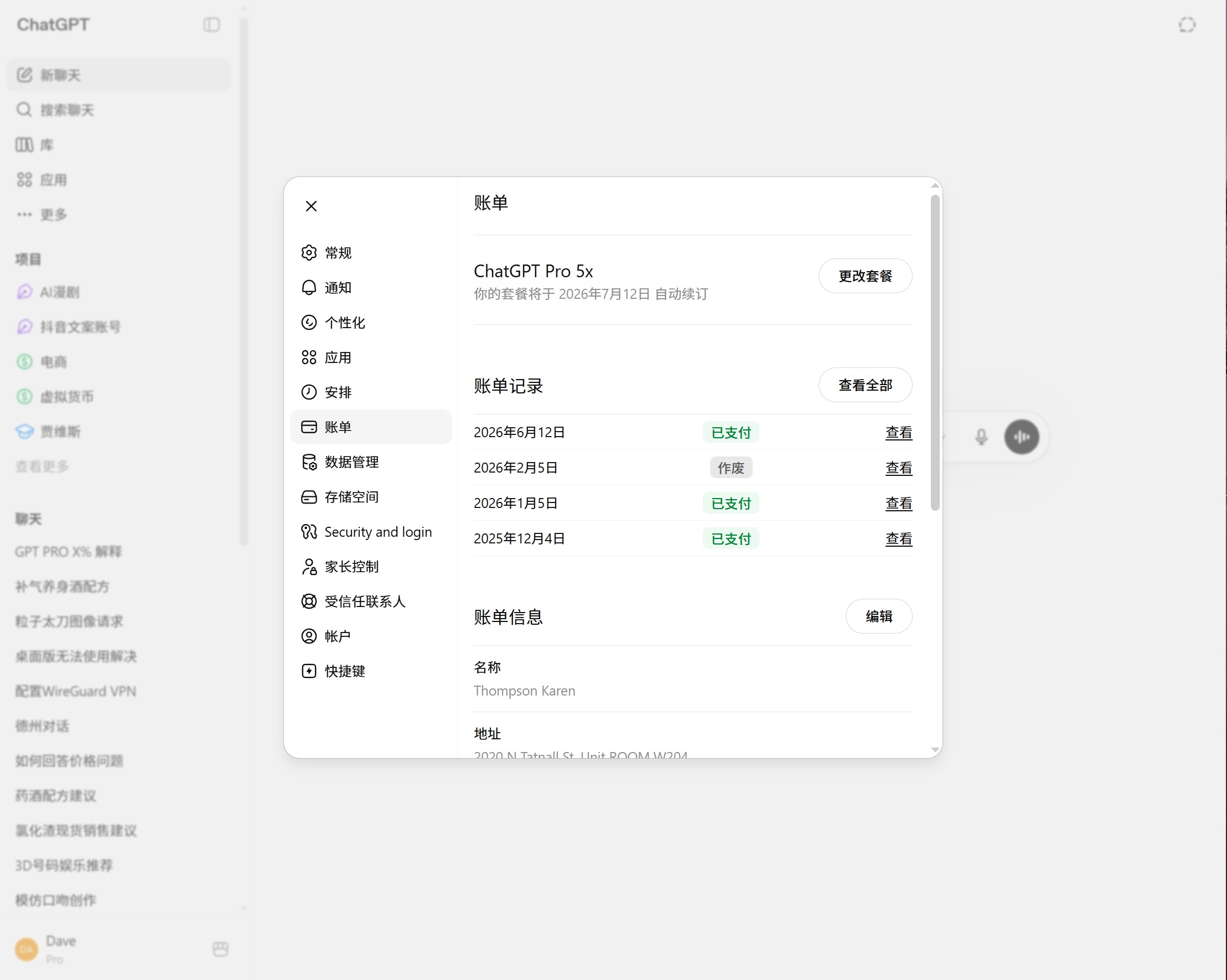View the voided 2026年2月5日 invoice
The width and height of the screenshot is (1227, 980).
899,468
